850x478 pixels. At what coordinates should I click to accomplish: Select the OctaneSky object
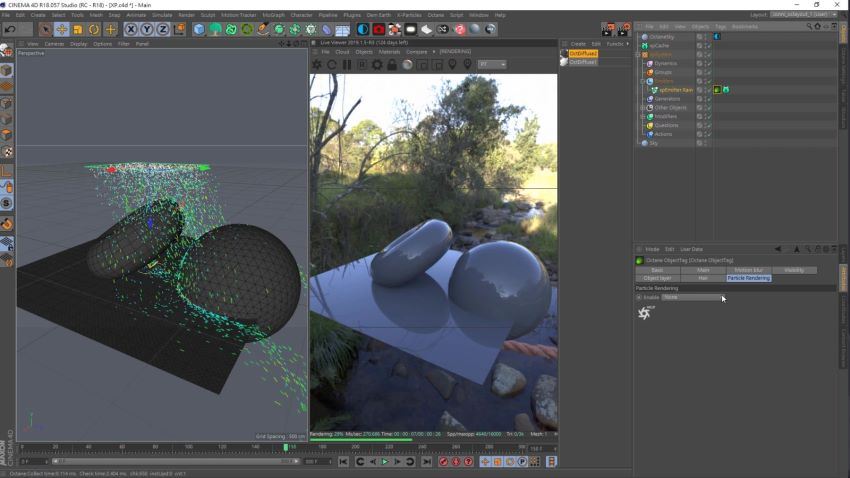(662, 37)
